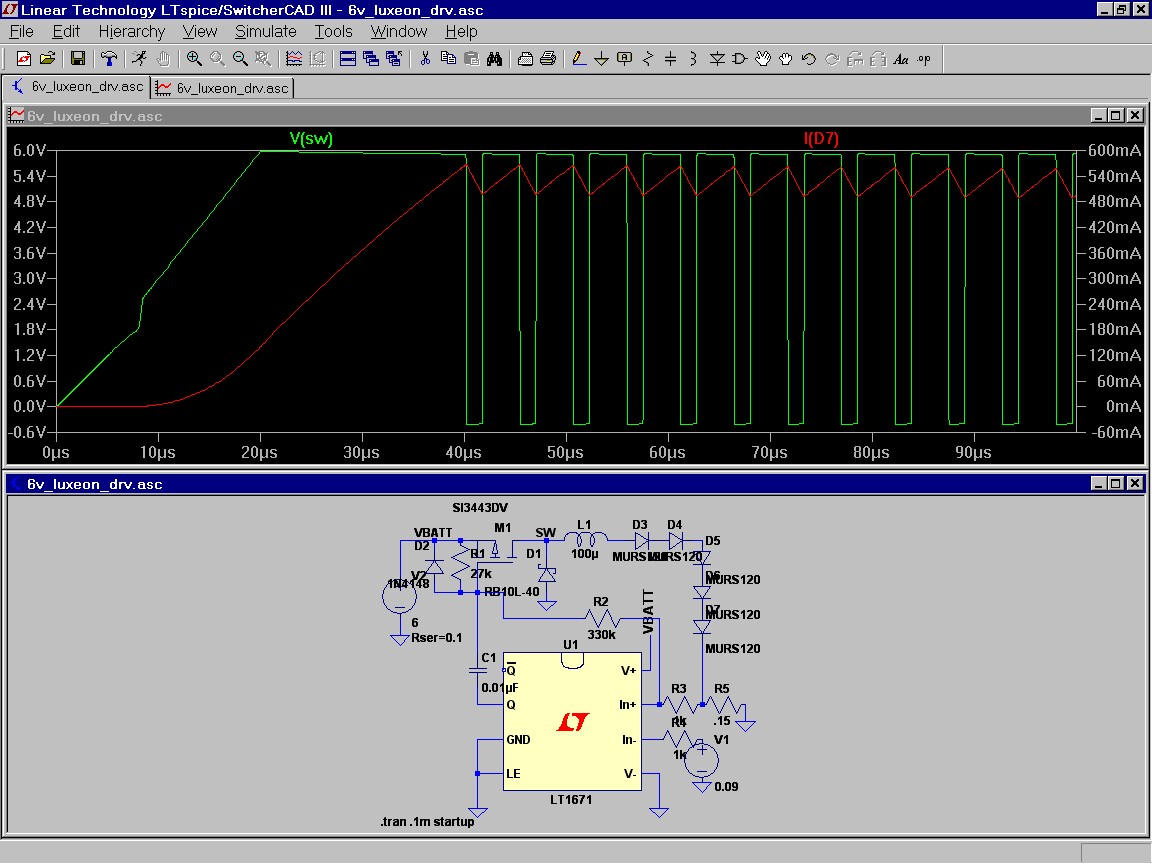Choose the Capacitor tool in toolbar
This screenshot has height=864, width=1152.
click(670, 59)
